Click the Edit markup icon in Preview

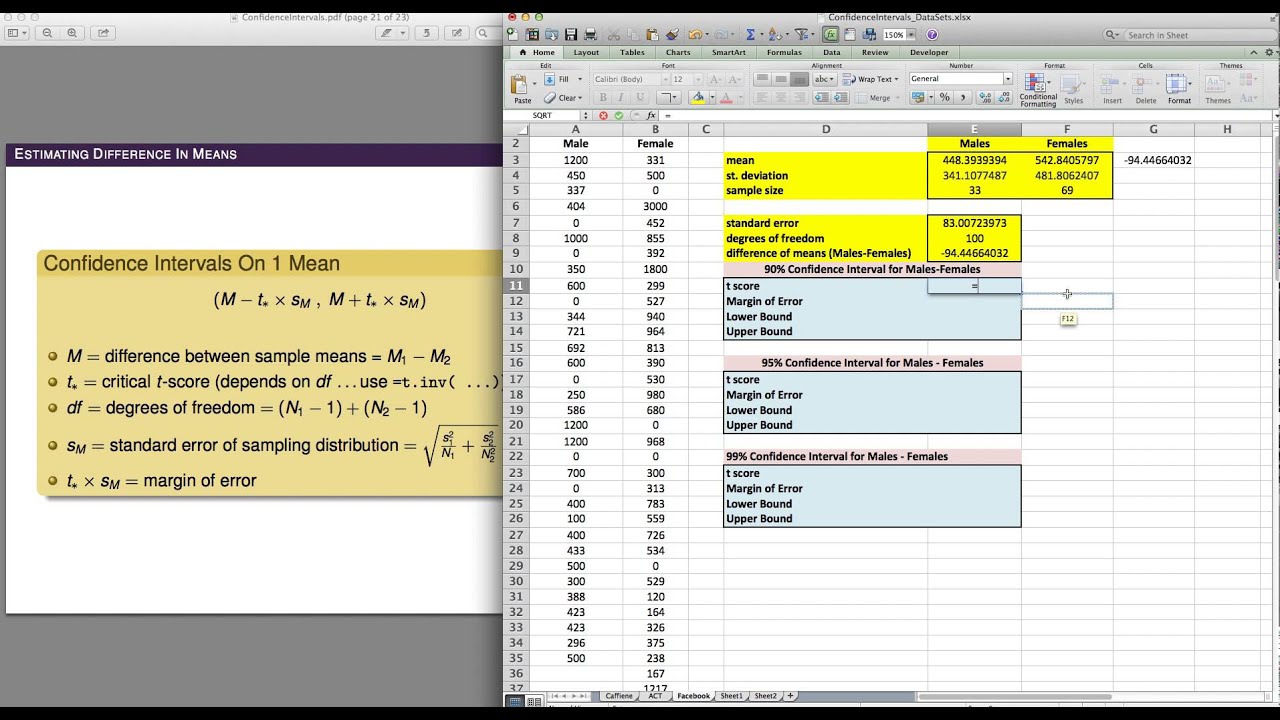tap(457, 33)
